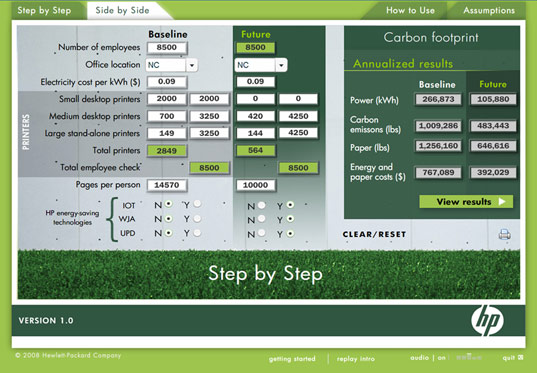Select Baseline IOT N radio button
This screenshot has width=537, height=373.
(168, 204)
